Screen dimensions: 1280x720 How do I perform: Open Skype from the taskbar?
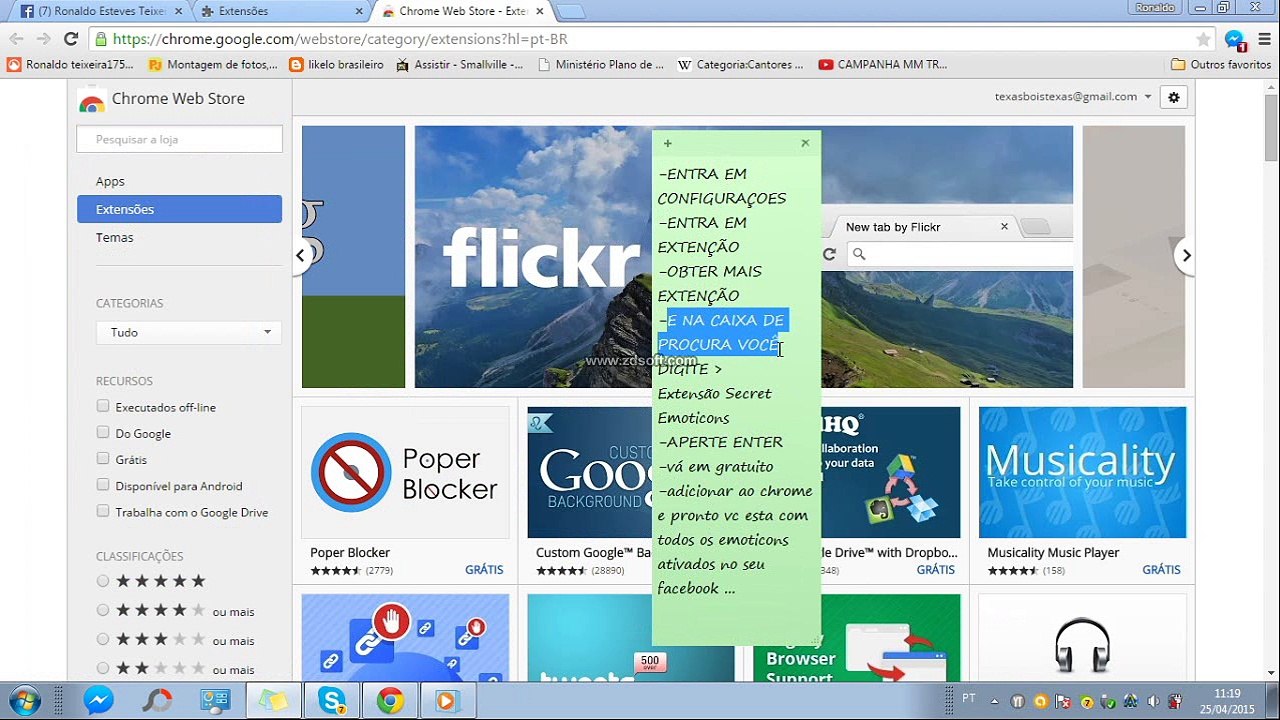pyautogui.click(x=332, y=700)
